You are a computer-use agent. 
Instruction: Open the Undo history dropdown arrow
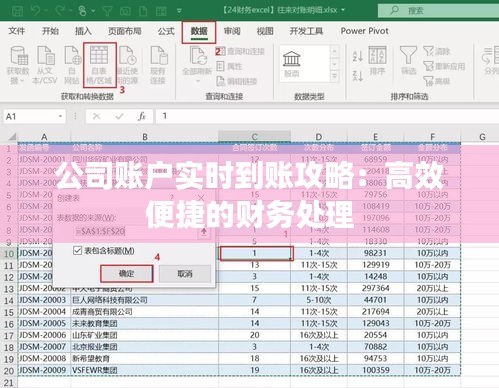(46, 11)
